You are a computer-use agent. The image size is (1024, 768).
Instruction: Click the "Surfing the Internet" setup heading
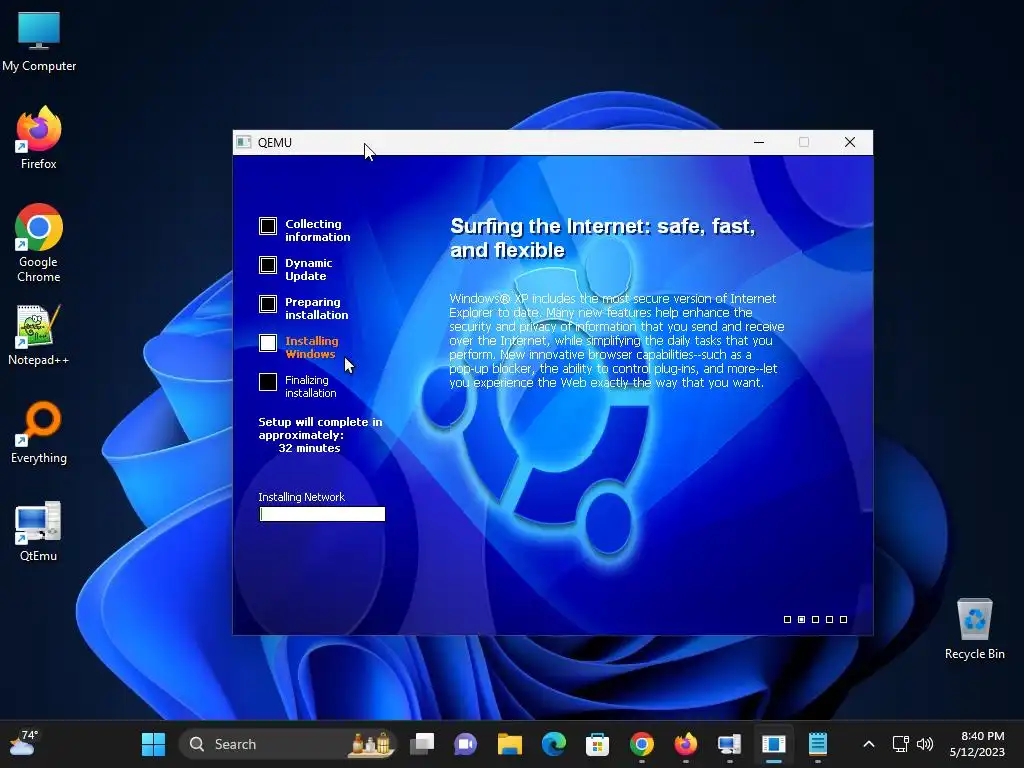point(602,238)
